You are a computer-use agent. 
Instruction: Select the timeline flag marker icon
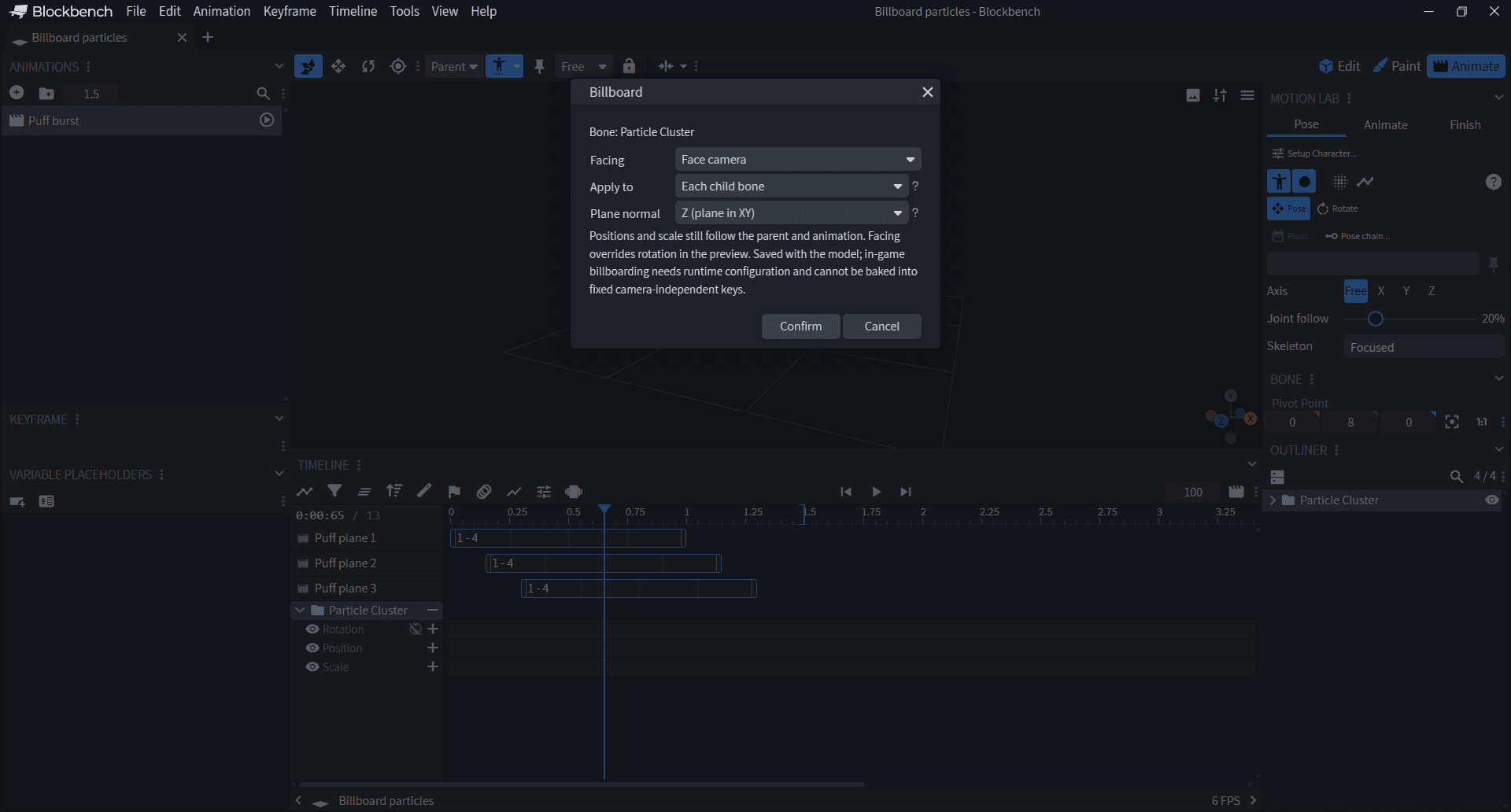tap(454, 492)
